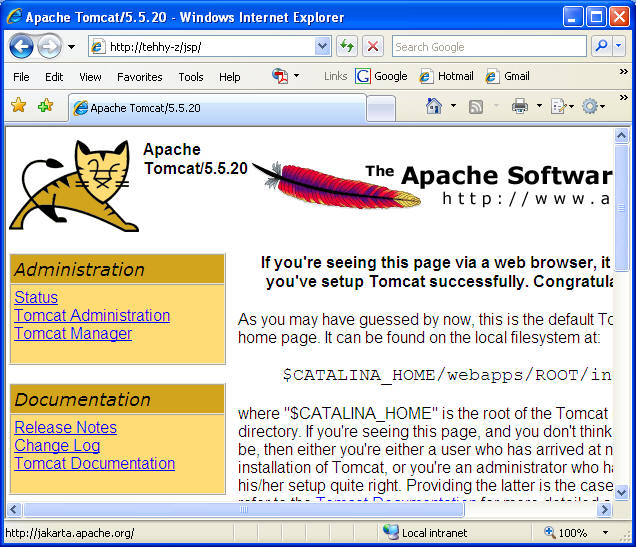The width and height of the screenshot is (636, 547).
Task: Click the Documentation section heading
Action: pyautogui.click(x=82, y=399)
